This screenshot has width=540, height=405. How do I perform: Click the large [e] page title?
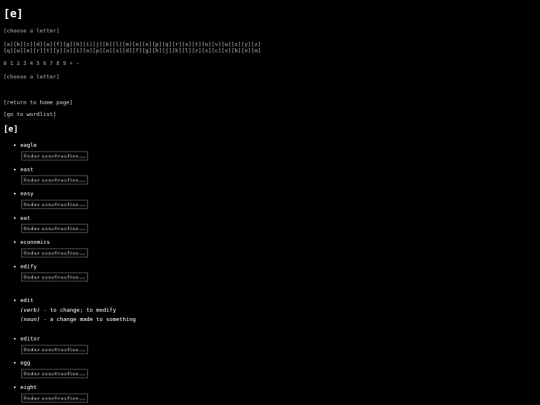coord(13,14)
